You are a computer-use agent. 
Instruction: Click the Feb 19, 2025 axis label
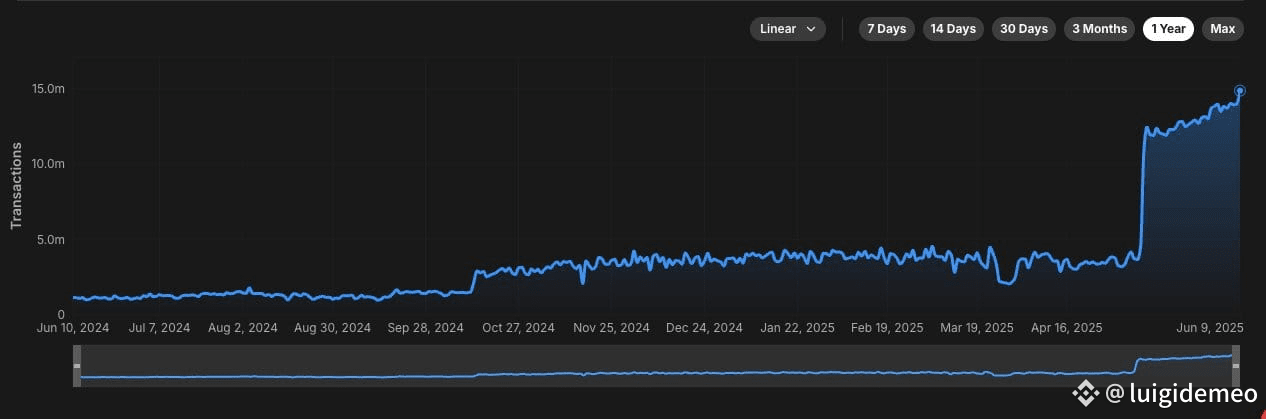click(x=887, y=327)
